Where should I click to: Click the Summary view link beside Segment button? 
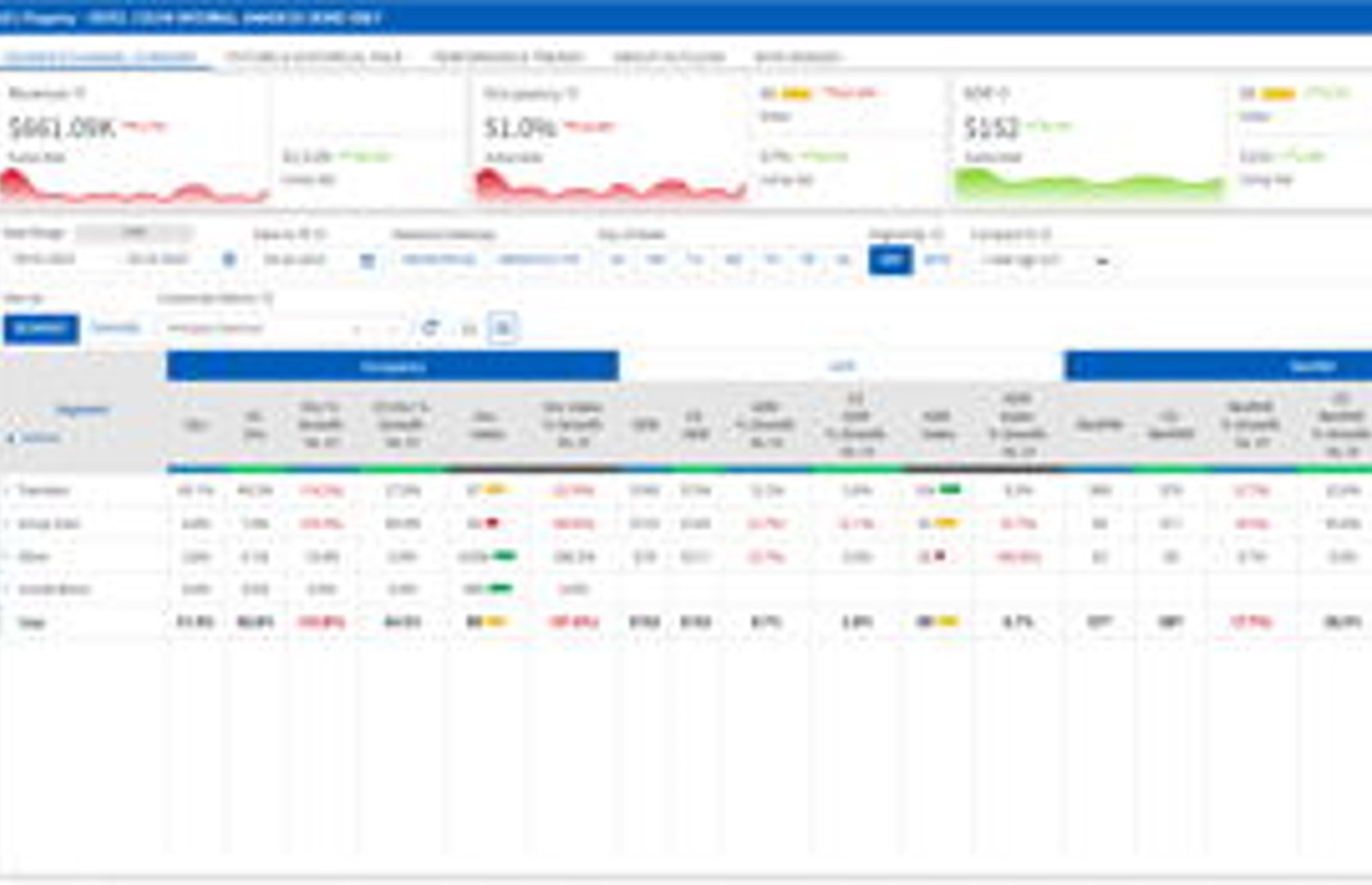pyautogui.click(x=115, y=328)
